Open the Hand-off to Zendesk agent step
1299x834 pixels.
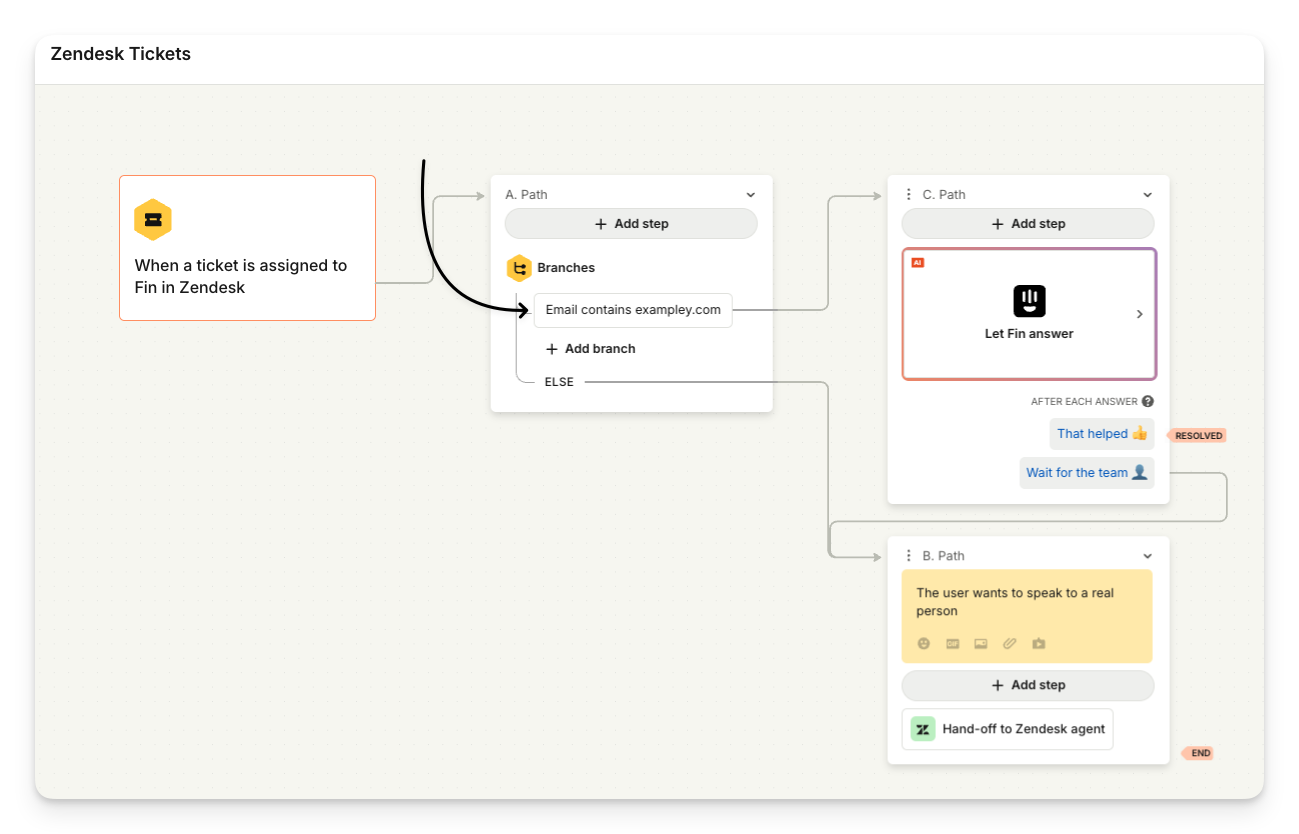pos(1007,729)
